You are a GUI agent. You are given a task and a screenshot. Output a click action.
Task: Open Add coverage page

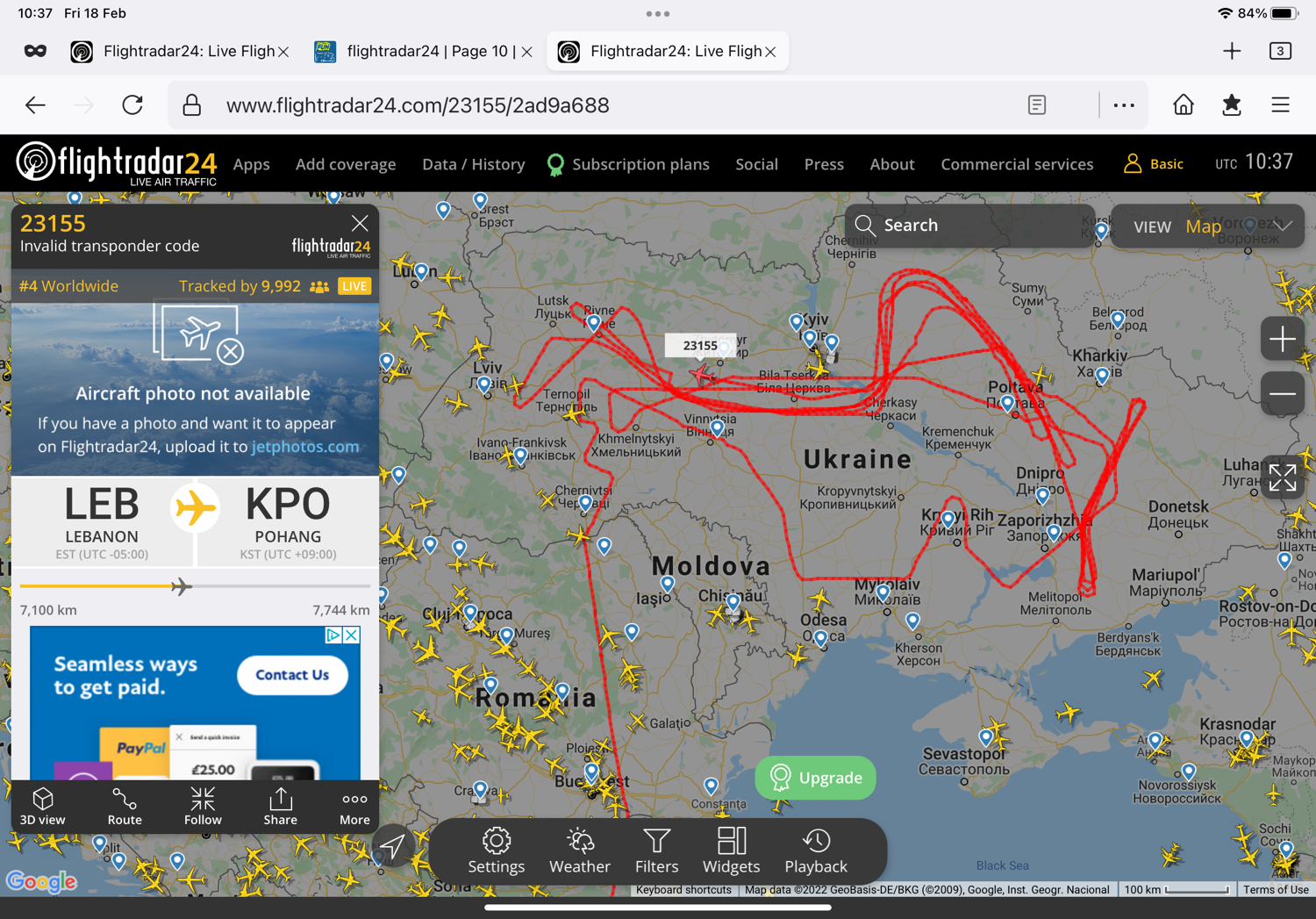346,164
